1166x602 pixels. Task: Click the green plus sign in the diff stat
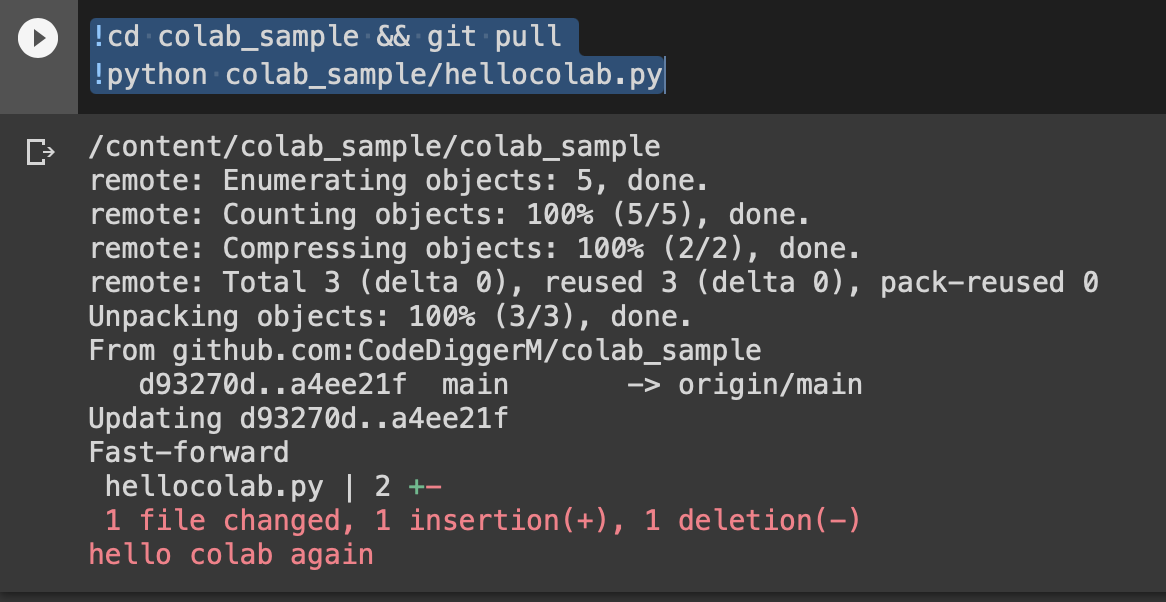(x=416, y=487)
